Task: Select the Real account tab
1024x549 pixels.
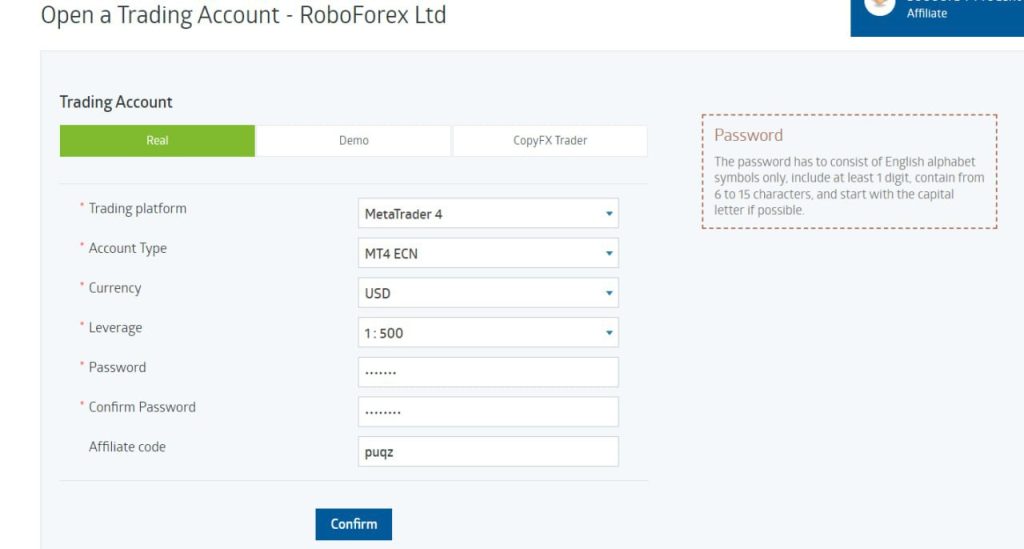Action: (x=157, y=140)
